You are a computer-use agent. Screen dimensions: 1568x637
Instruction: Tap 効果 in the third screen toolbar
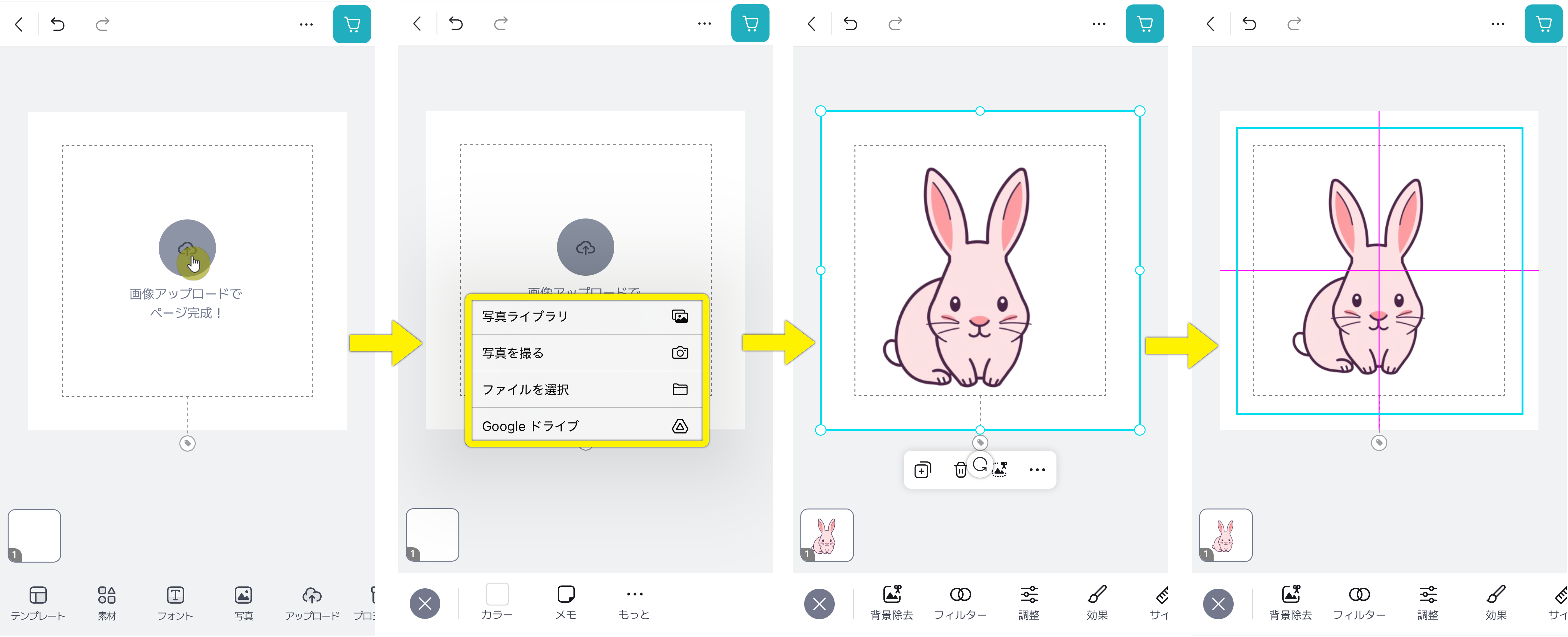pyautogui.click(x=1097, y=602)
